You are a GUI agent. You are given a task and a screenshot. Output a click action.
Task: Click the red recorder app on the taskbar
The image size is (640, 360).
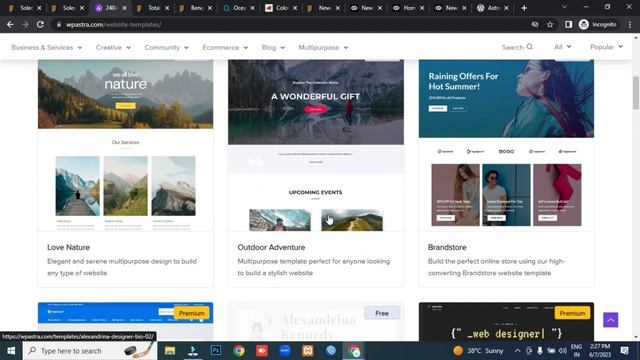click(262, 351)
